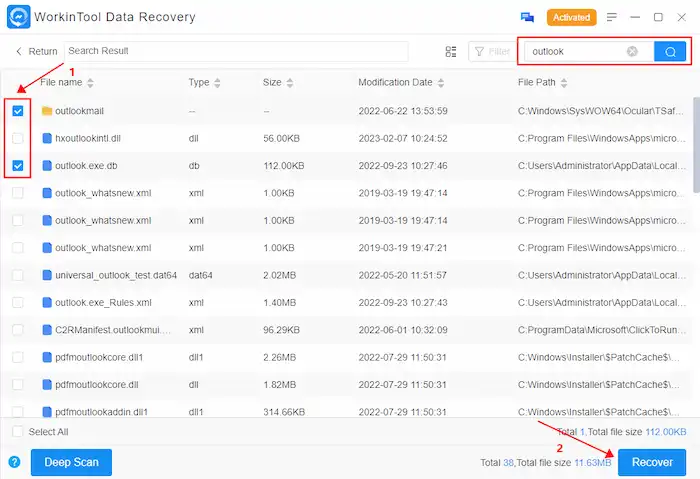Open the feedback chat icon
Screen dimensions: 700x479
528,17
